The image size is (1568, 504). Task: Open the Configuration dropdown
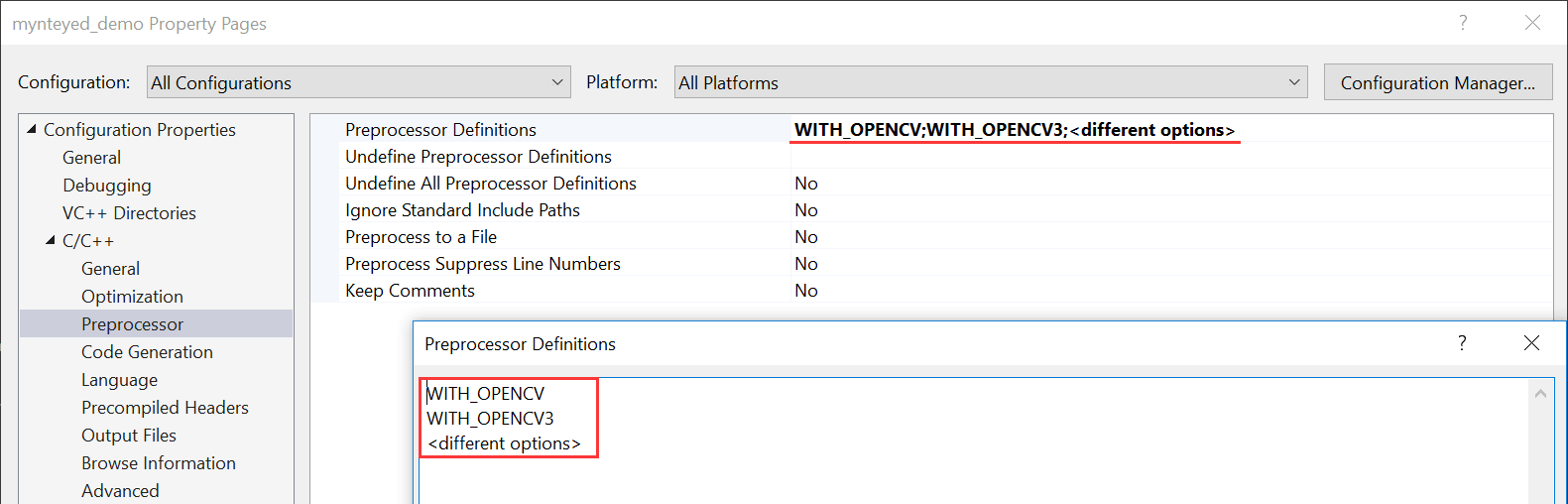359,82
